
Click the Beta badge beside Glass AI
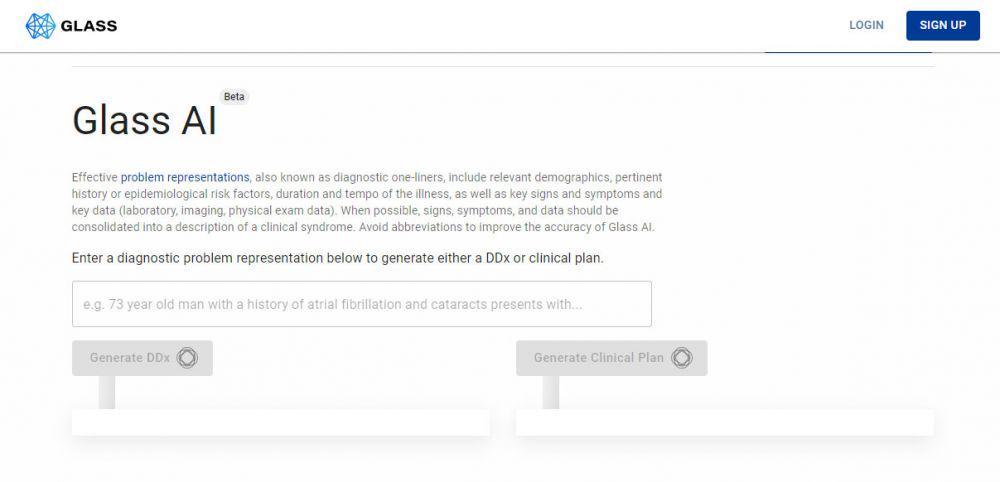coord(234,97)
